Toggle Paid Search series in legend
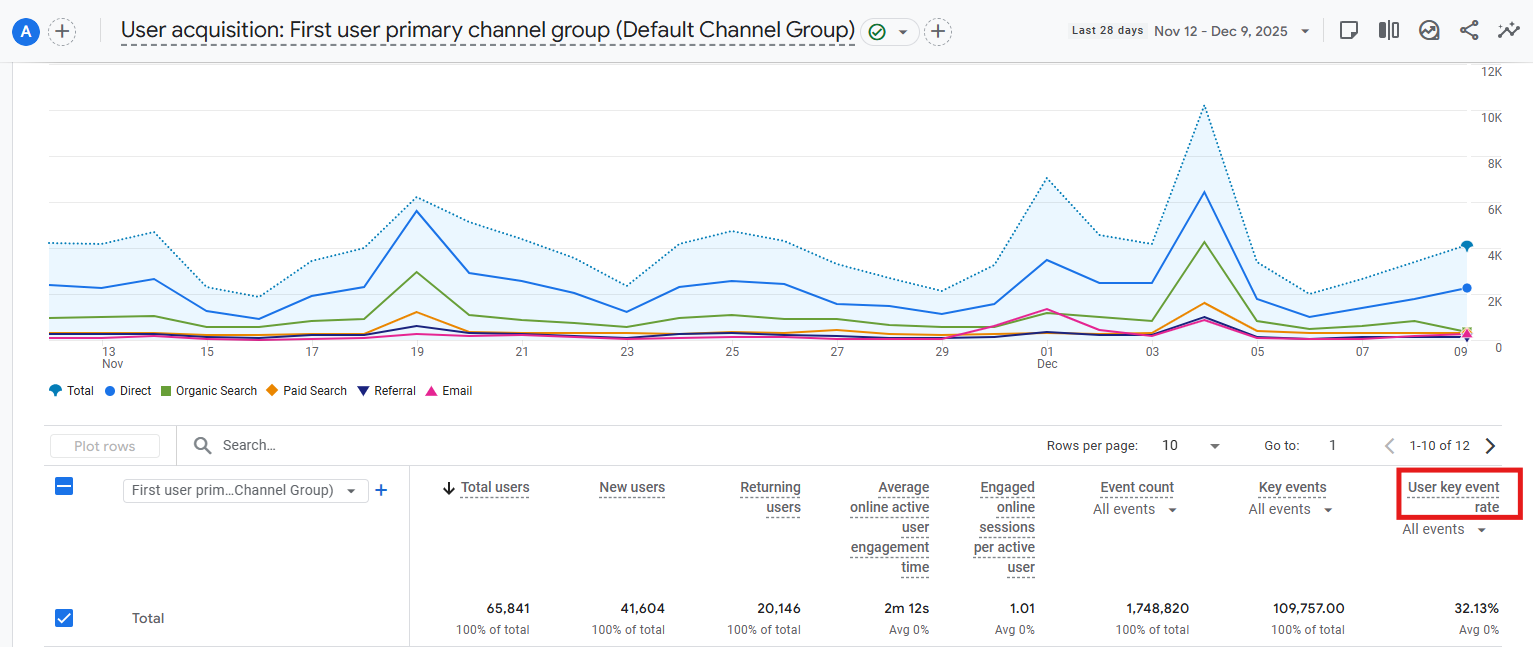 click(x=306, y=391)
